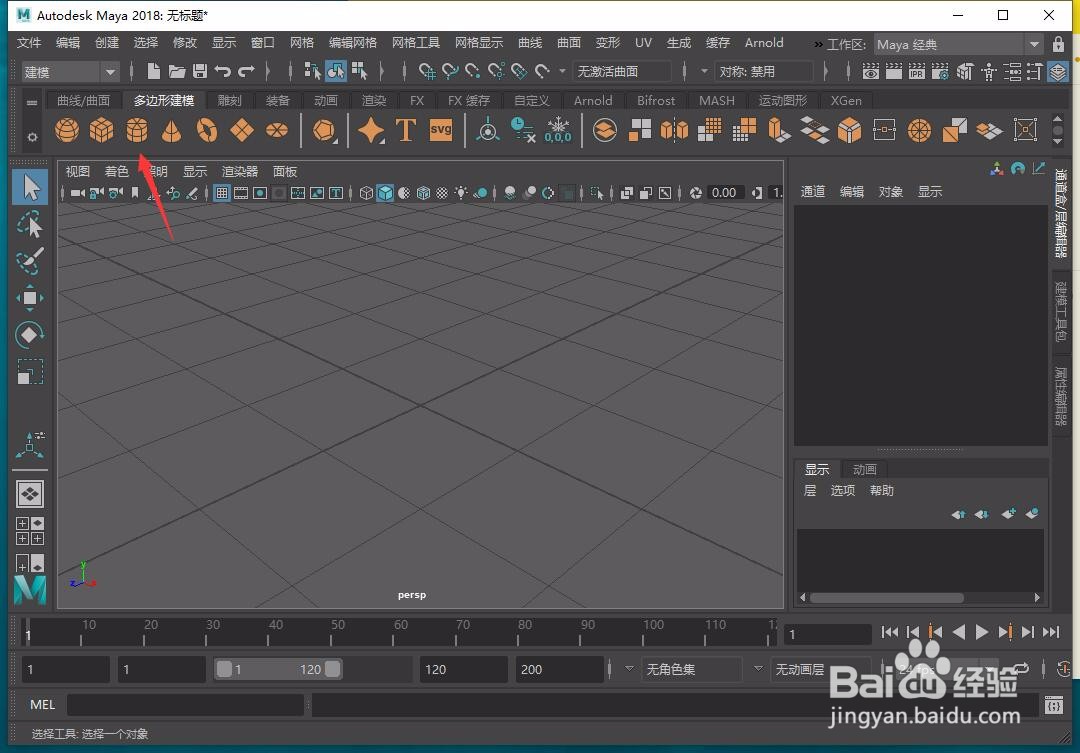The width and height of the screenshot is (1080, 753).
Task: Open the 编辑网格 menu
Action: point(353,43)
